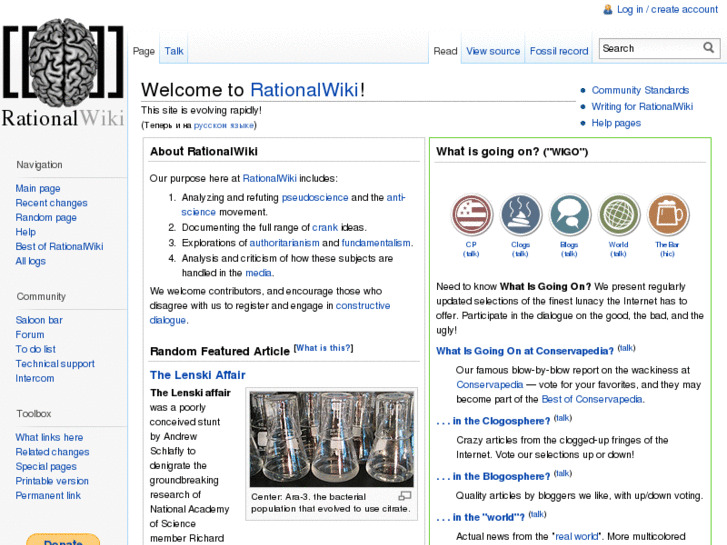The image size is (727, 545).
Task: Click the flasks thumbnail image
Action: (x=331, y=438)
